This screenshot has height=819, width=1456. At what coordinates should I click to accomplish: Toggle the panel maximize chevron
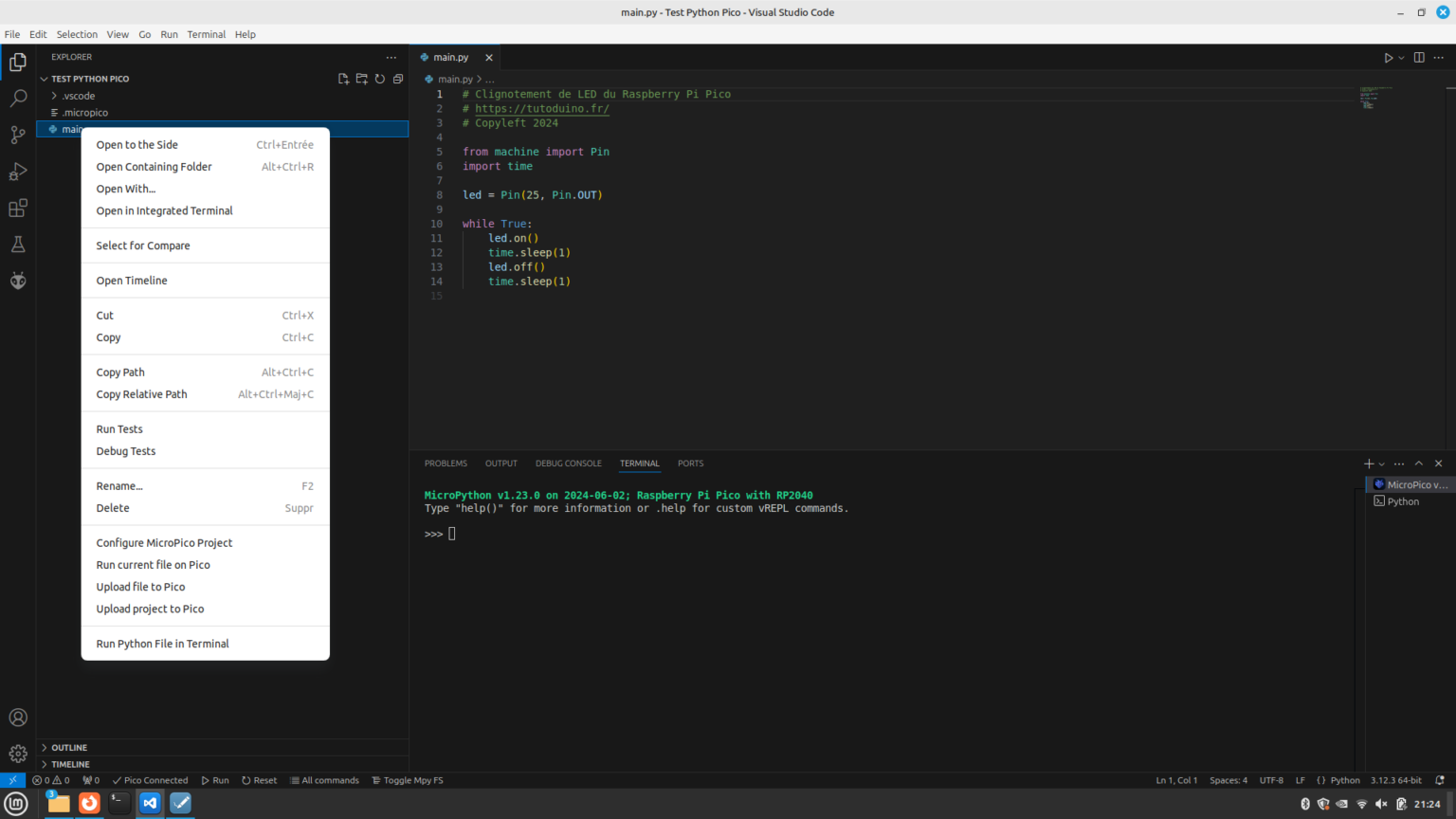click(x=1419, y=464)
